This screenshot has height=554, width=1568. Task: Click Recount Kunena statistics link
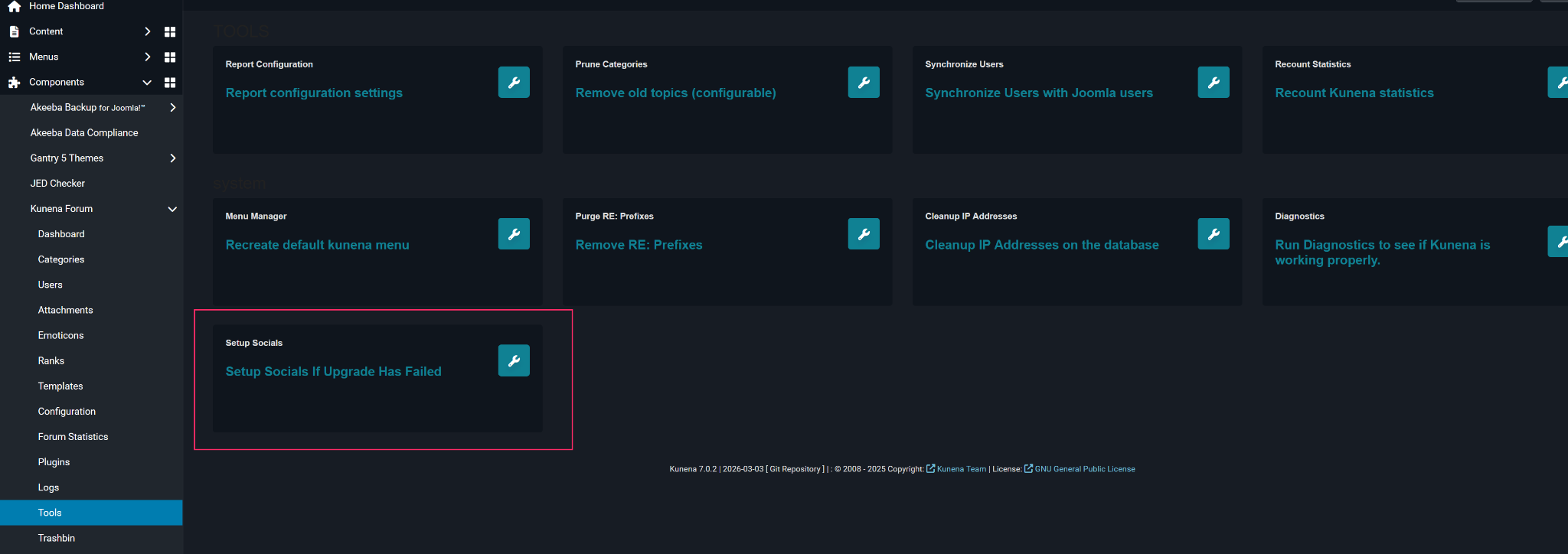pos(1354,93)
